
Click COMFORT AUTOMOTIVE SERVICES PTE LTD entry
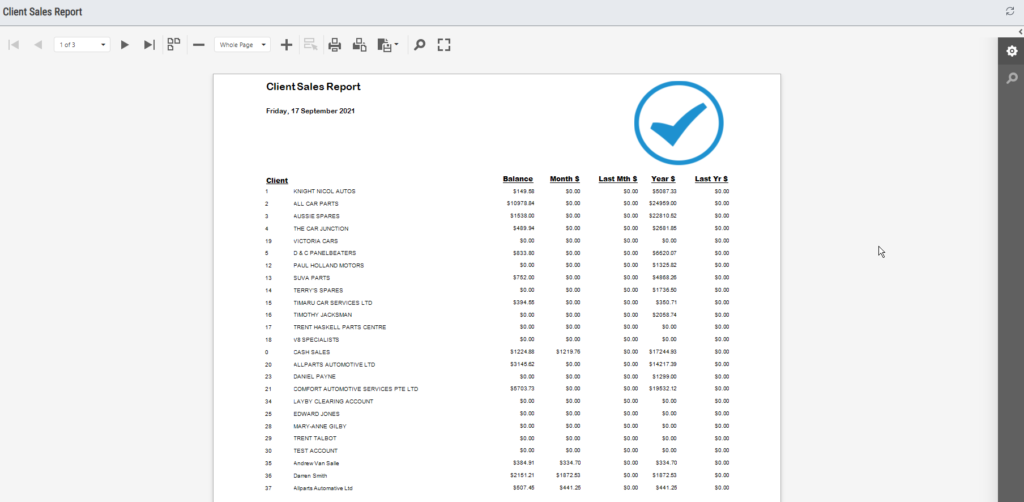(x=356, y=389)
